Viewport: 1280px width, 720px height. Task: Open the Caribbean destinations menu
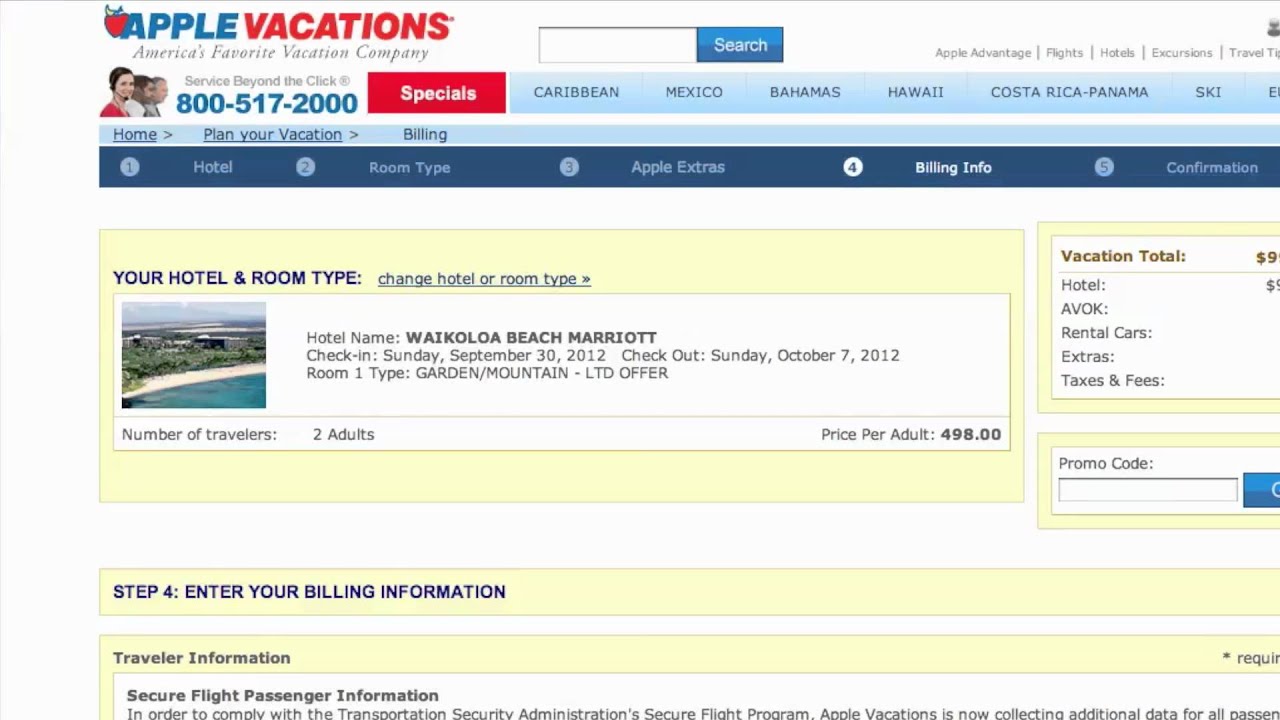pyautogui.click(x=576, y=92)
